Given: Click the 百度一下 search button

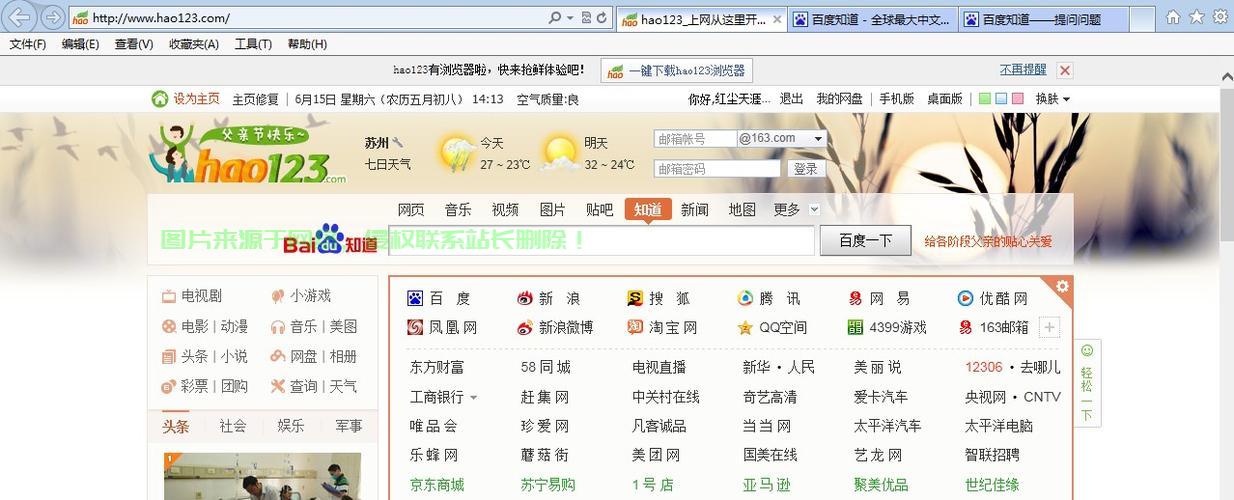Looking at the screenshot, I should pyautogui.click(x=866, y=240).
